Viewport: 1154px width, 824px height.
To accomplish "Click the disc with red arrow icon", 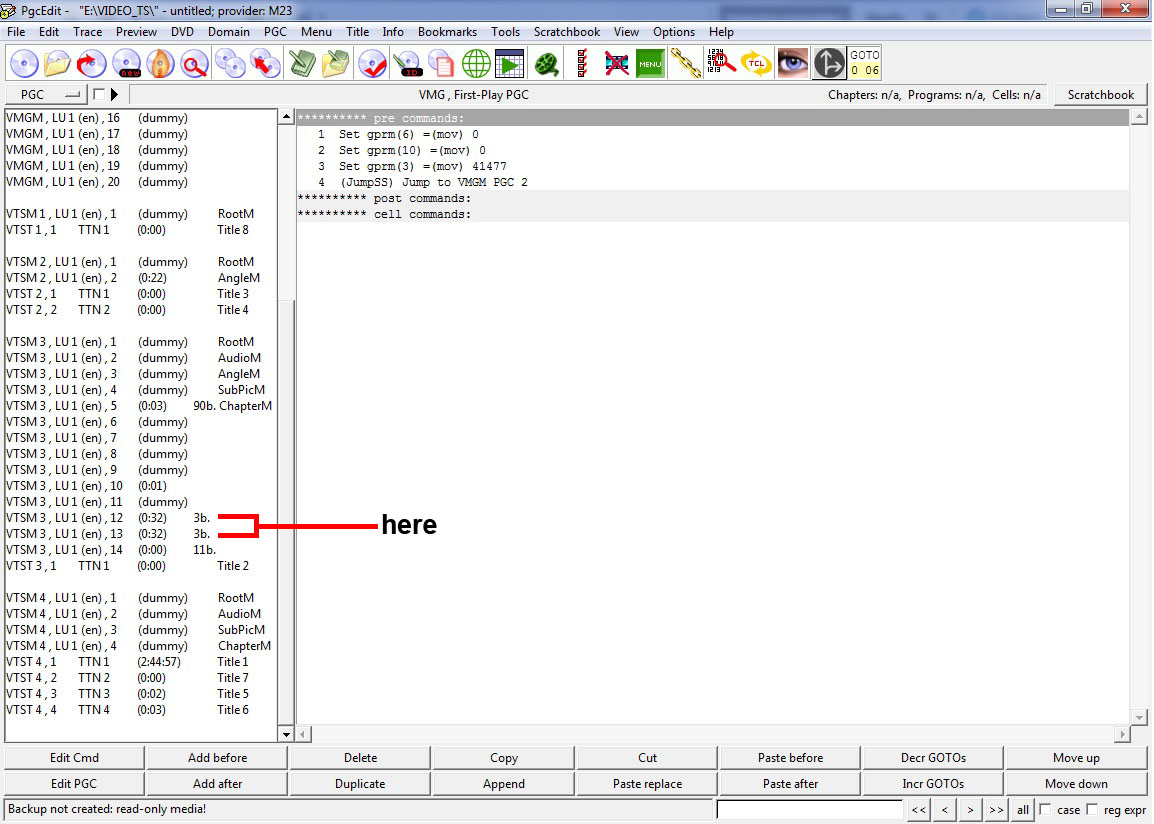I will [91, 64].
